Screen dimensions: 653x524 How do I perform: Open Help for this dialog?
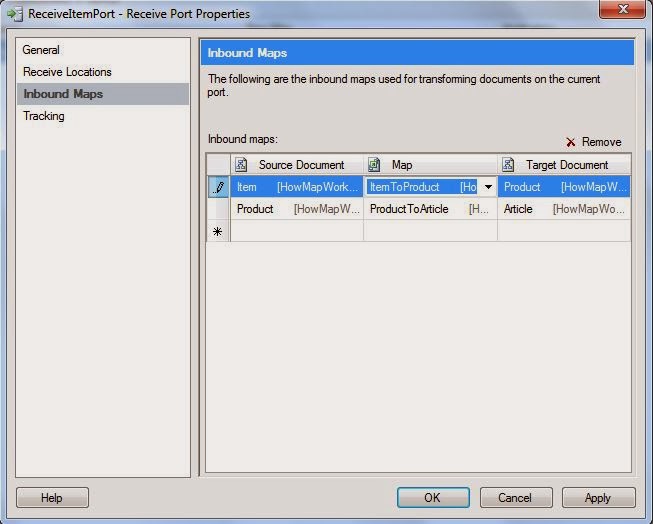pyautogui.click(x=52, y=497)
